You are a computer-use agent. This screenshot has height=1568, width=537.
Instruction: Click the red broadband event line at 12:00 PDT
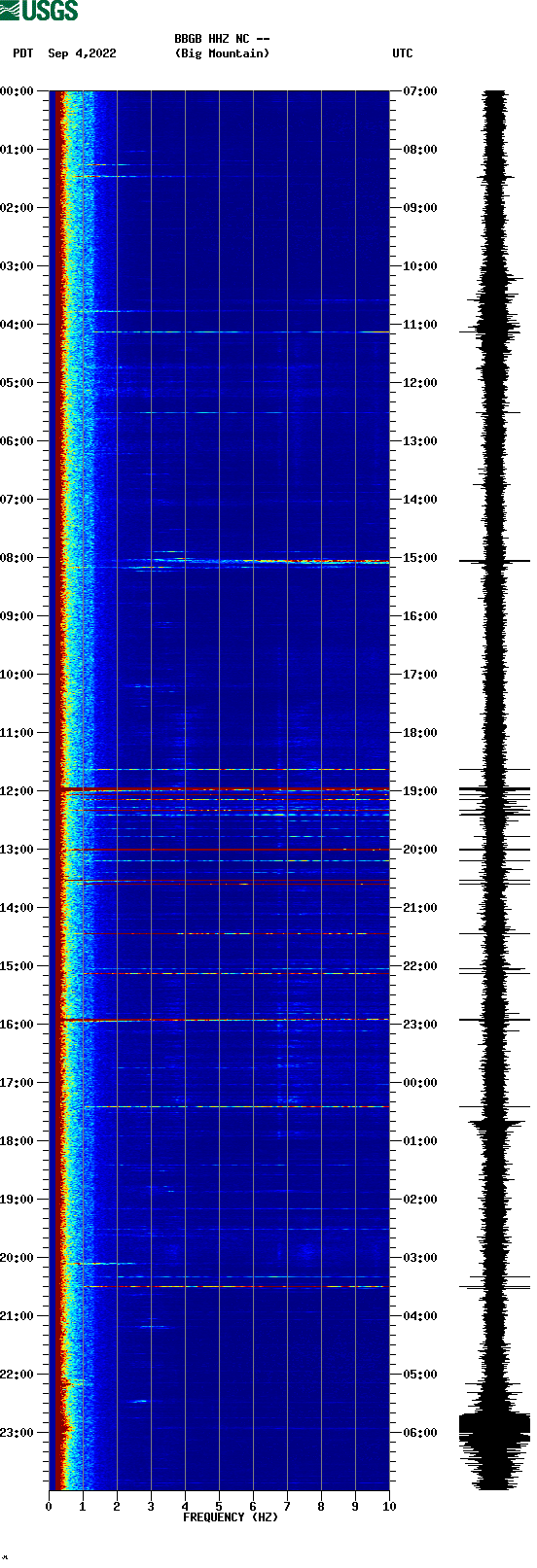coord(224,788)
